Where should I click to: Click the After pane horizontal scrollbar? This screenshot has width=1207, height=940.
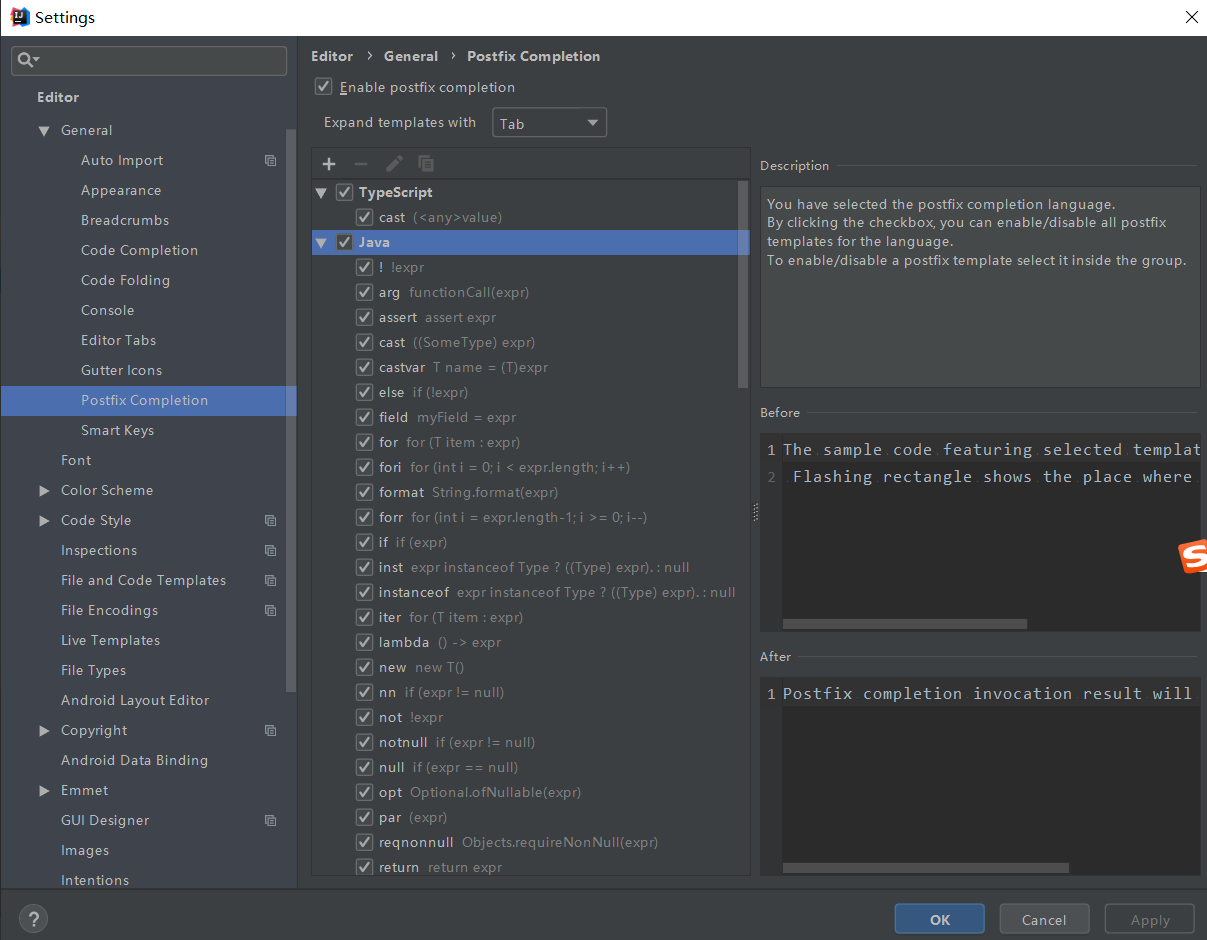click(925, 868)
